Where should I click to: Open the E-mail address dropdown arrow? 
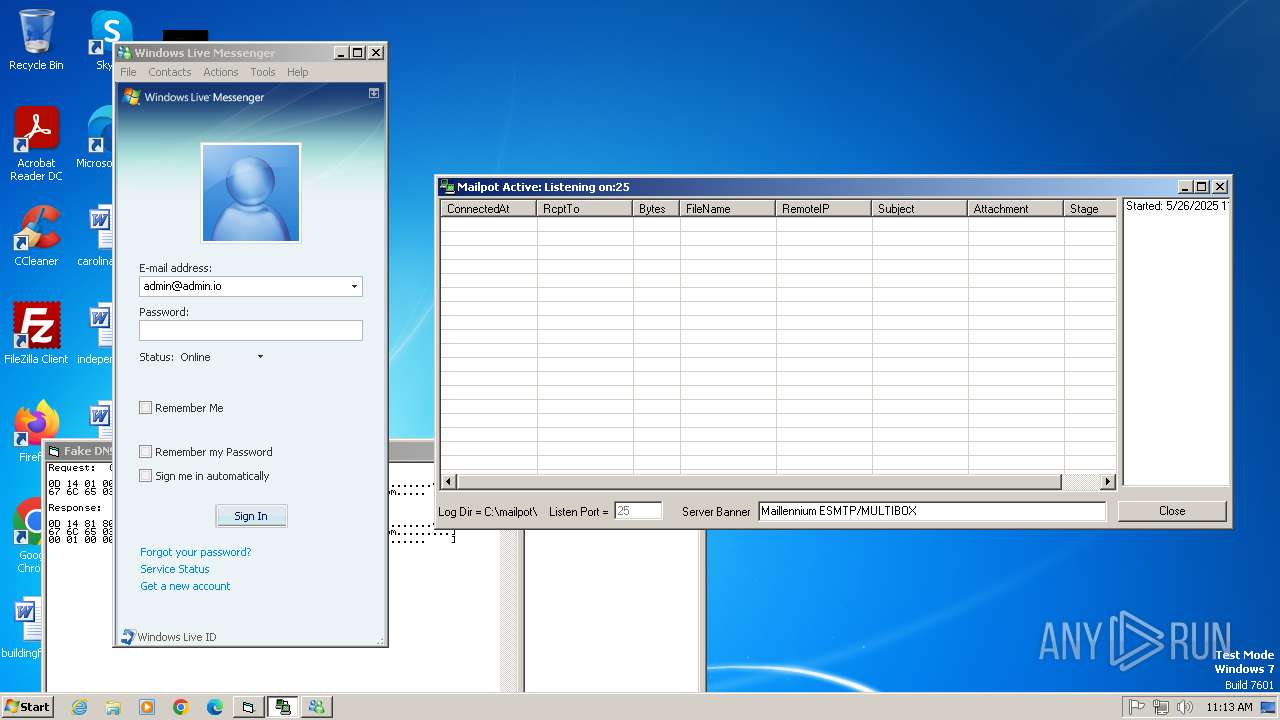tap(354, 286)
